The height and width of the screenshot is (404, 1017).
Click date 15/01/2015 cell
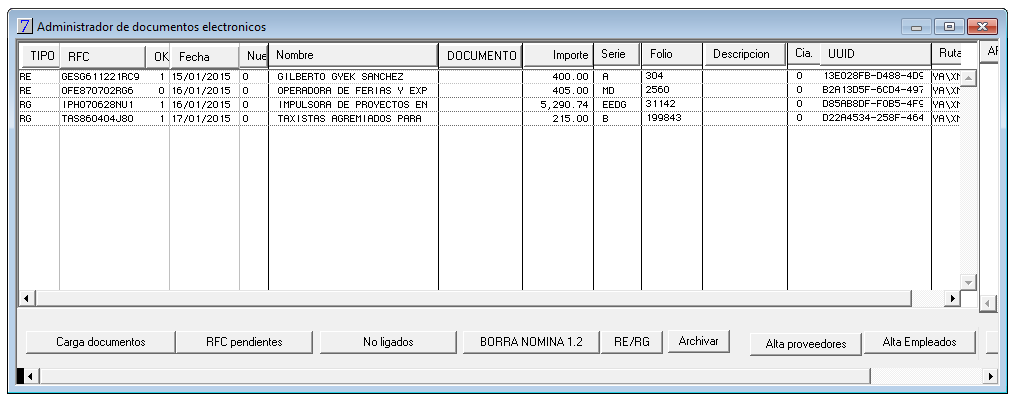pyautogui.click(x=201, y=77)
